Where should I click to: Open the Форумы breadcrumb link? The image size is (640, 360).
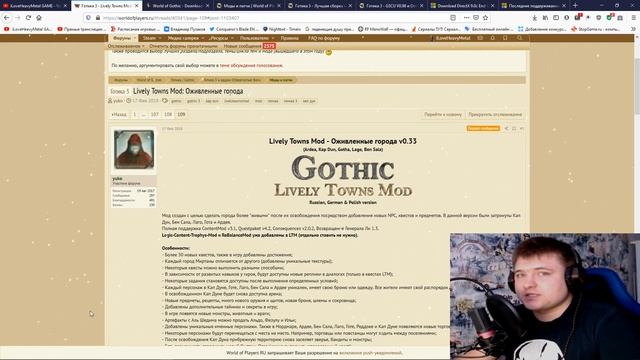(x=121, y=80)
